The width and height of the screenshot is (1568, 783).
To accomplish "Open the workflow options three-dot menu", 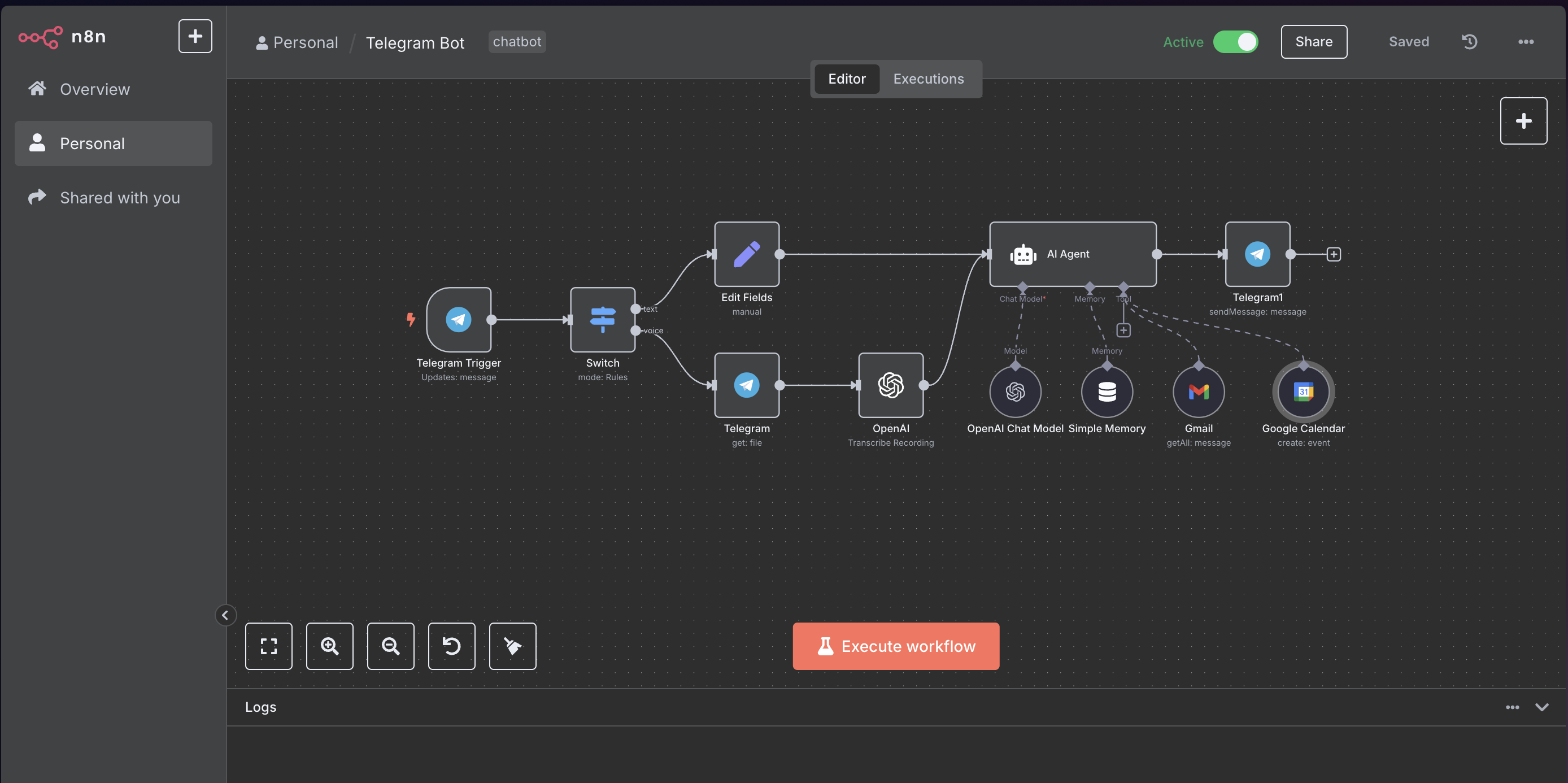I will 1526,42.
